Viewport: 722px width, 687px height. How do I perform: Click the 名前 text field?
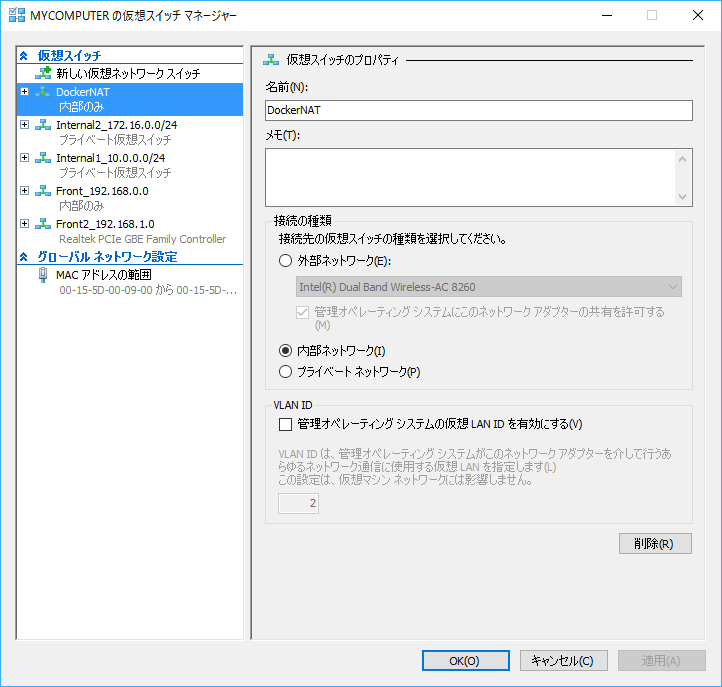coord(478,111)
